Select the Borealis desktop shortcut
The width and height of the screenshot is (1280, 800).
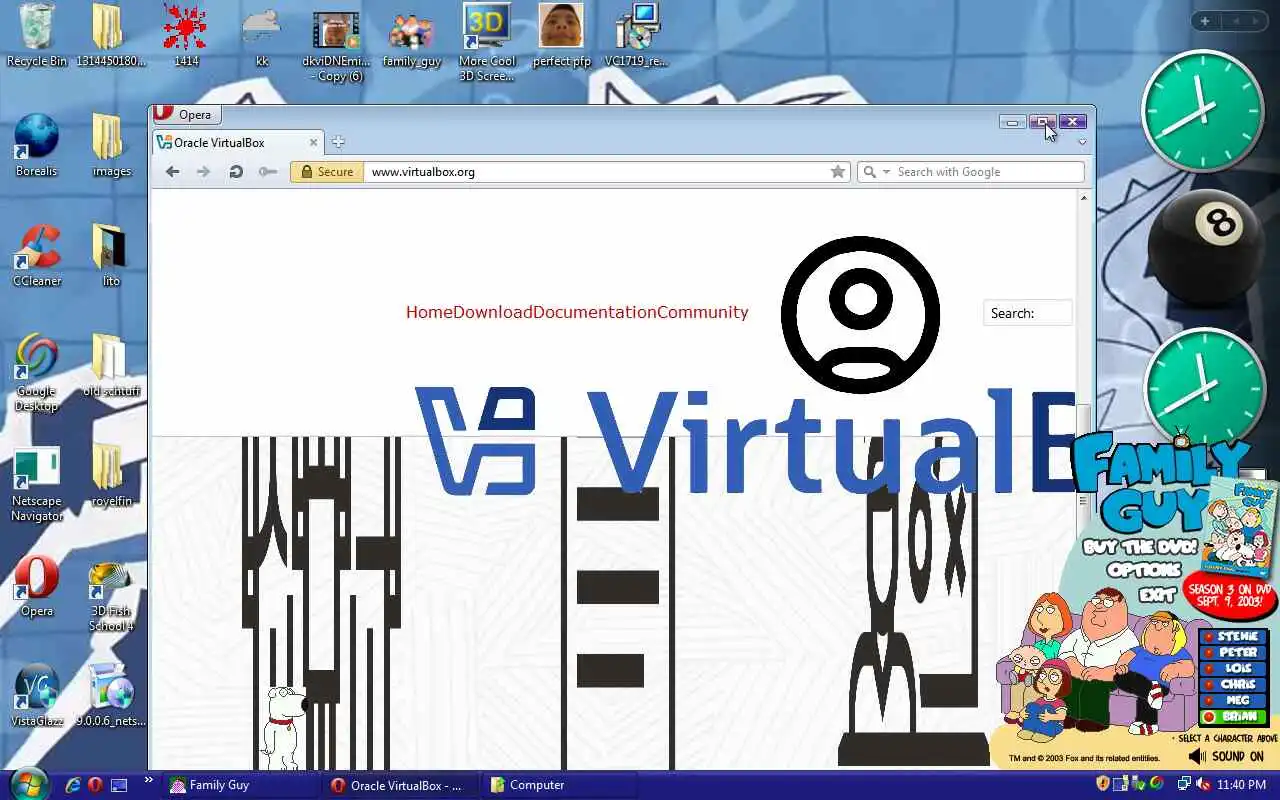pyautogui.click(x=37, y=145)
